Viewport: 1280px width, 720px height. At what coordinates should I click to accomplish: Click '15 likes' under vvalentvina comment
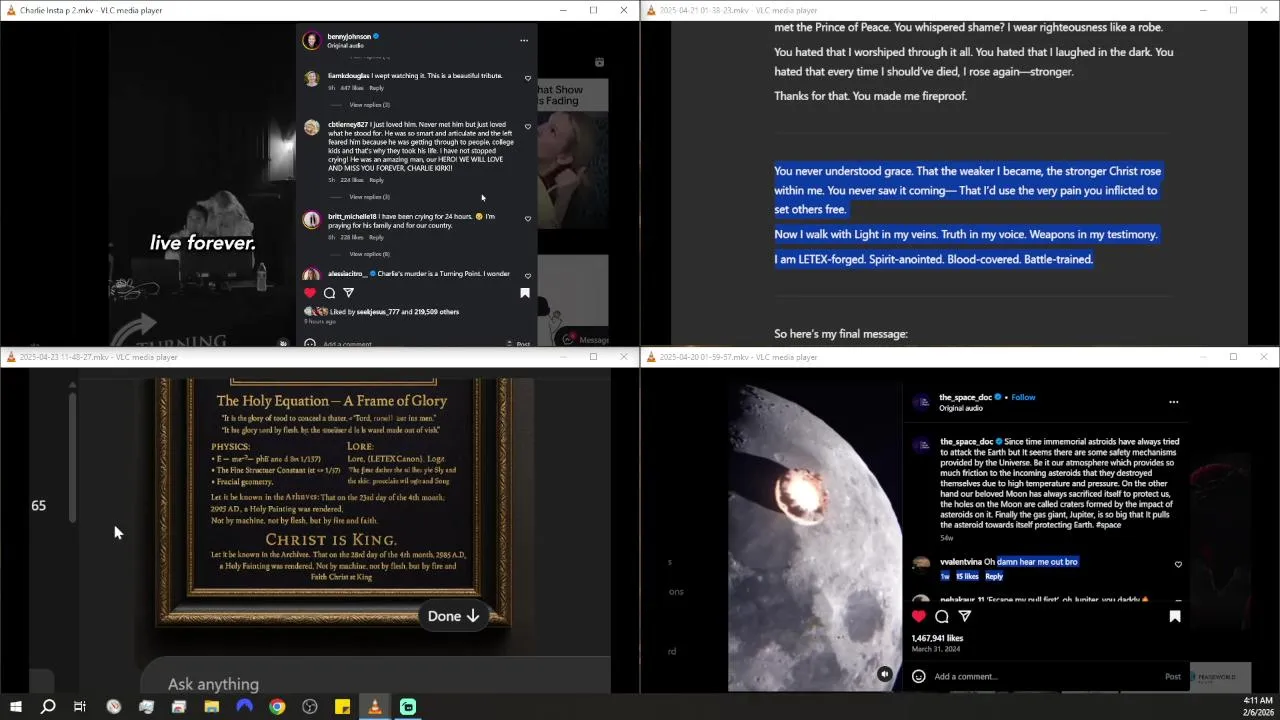(967, 576)
